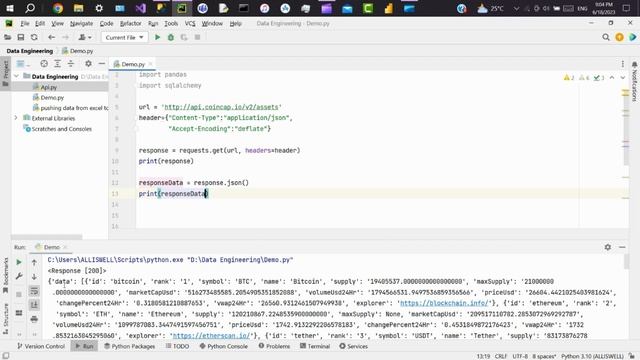This screenshot has height=360, width=640.
Task: Expand all items in Project panel
Action: click(57, 64)
